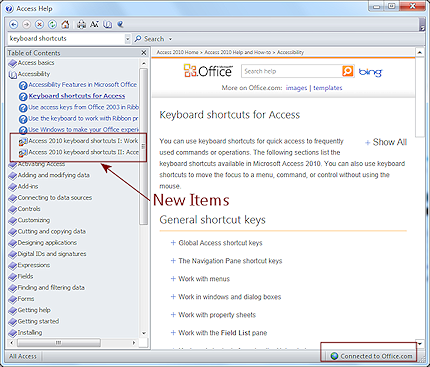Click the Stop loading icon
Viewport: 430px width, 367px height.
(39, 24)
